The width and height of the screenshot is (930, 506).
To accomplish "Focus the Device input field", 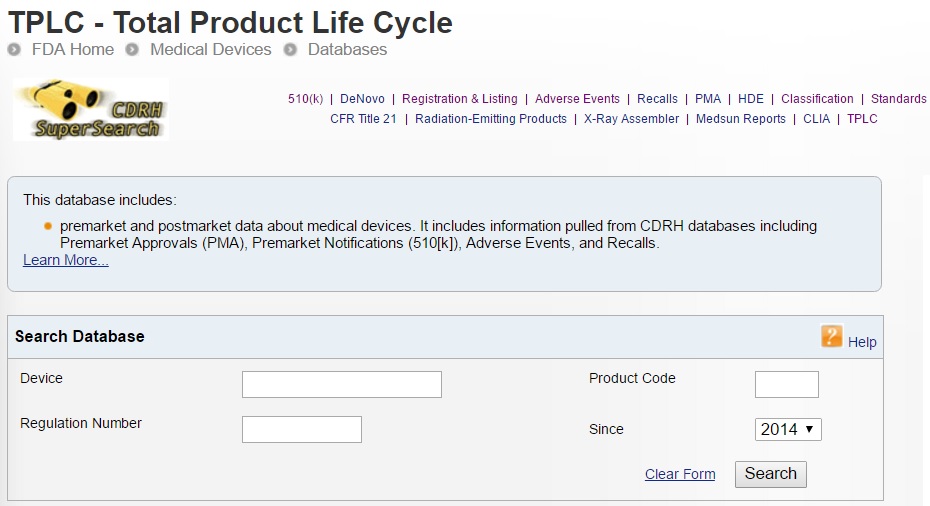I will tap(342, 384).
